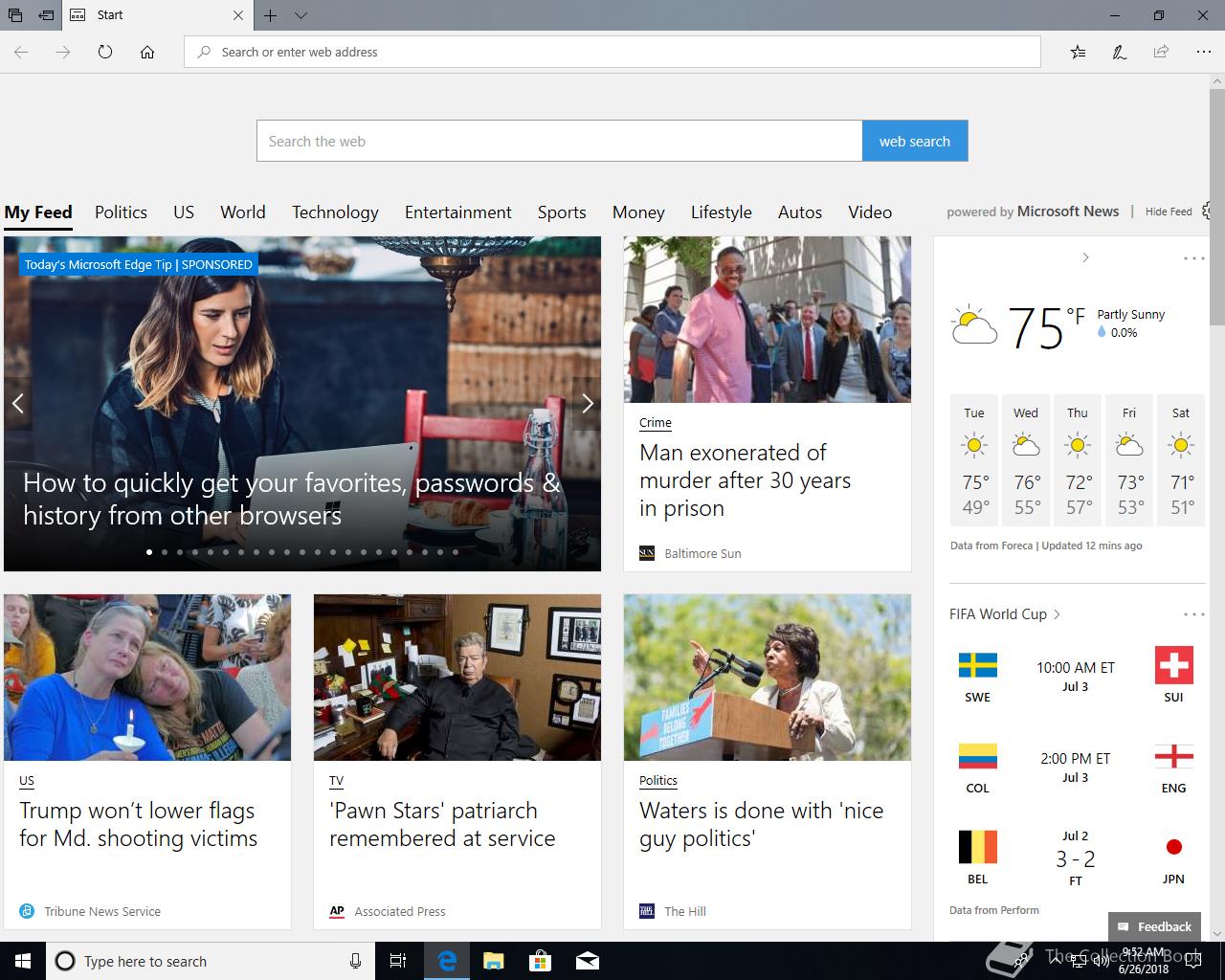The image size is (1225, 980).
Task: Open Mail app from taskbar
Action: tap(588, 961)
